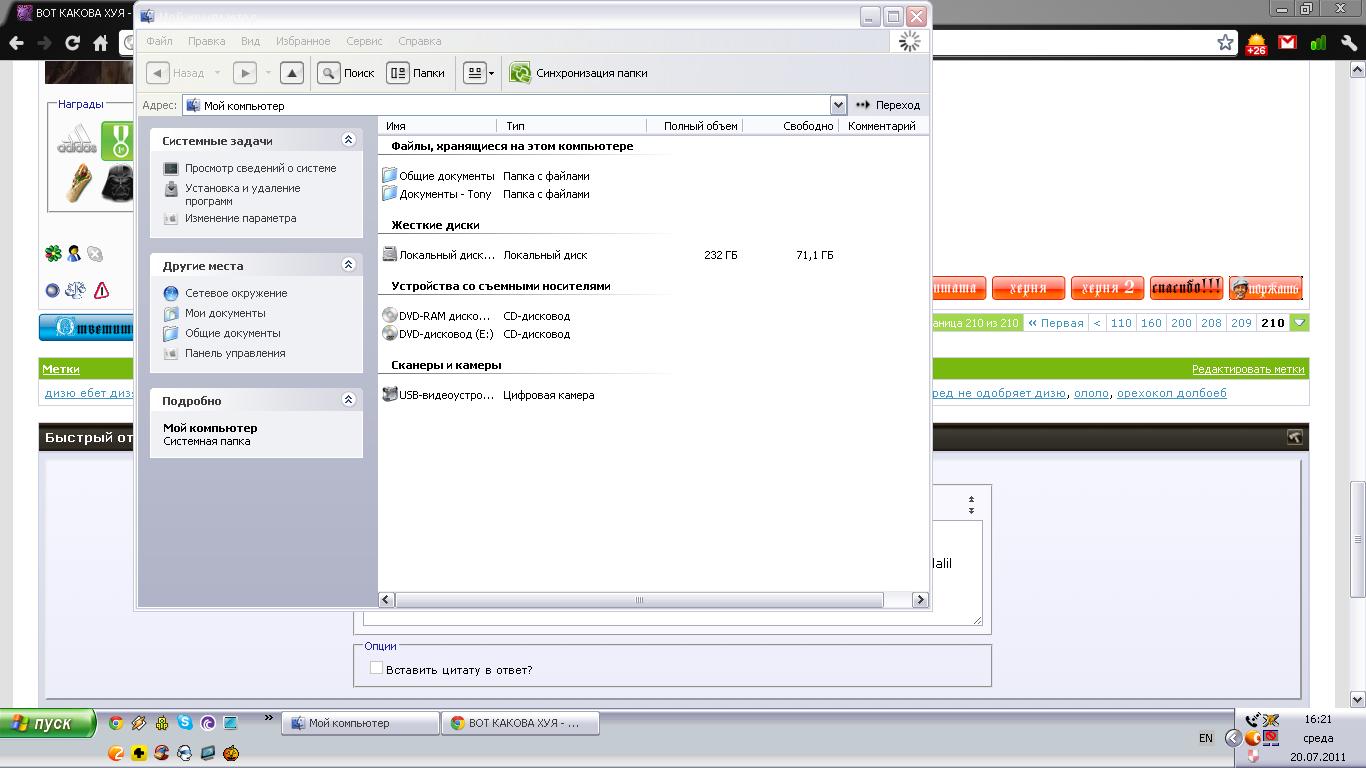Open the Сервис menu
The image size is (1366, 768).
coord(364,41)
